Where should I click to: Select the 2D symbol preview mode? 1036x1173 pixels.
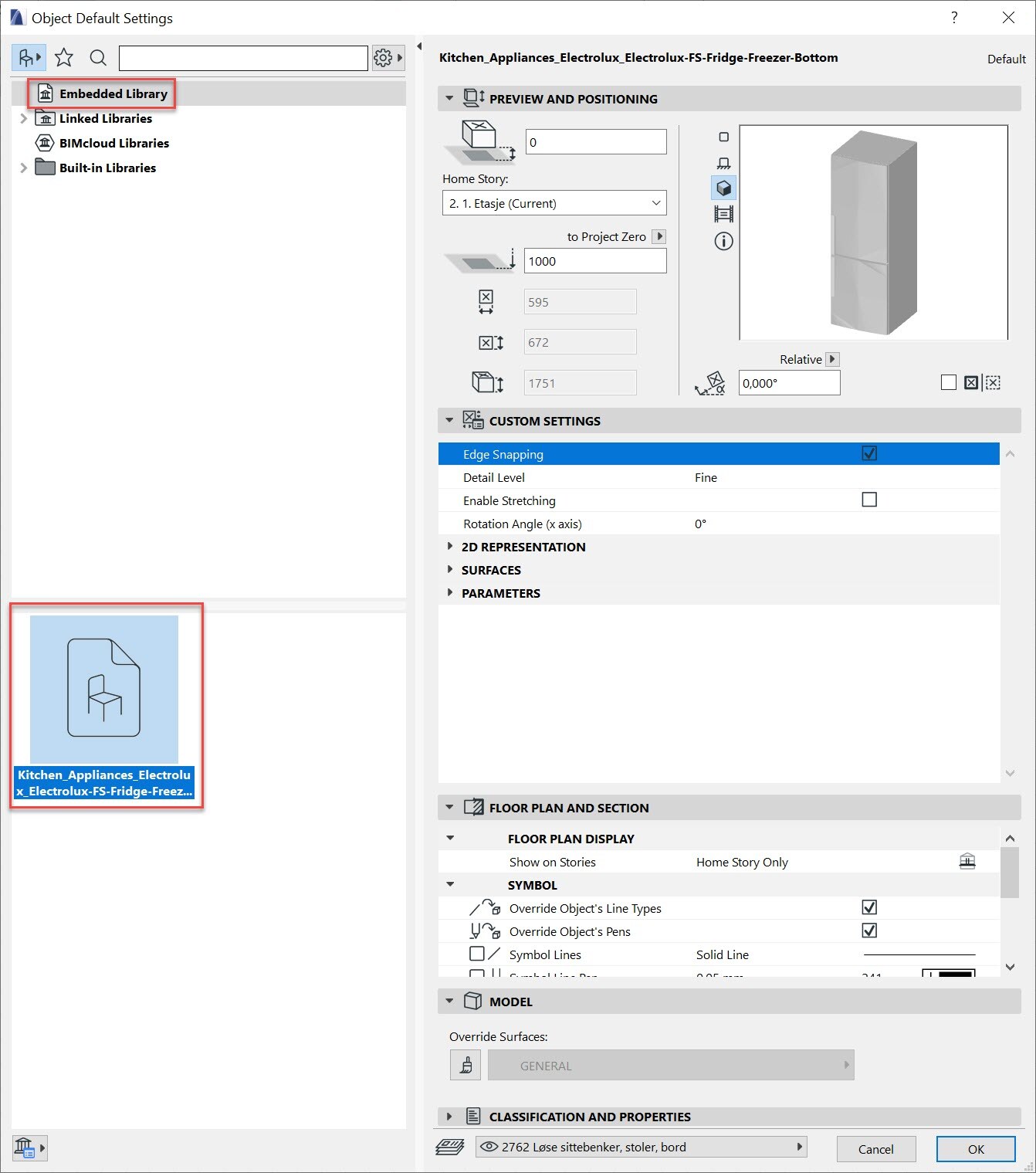723,137
